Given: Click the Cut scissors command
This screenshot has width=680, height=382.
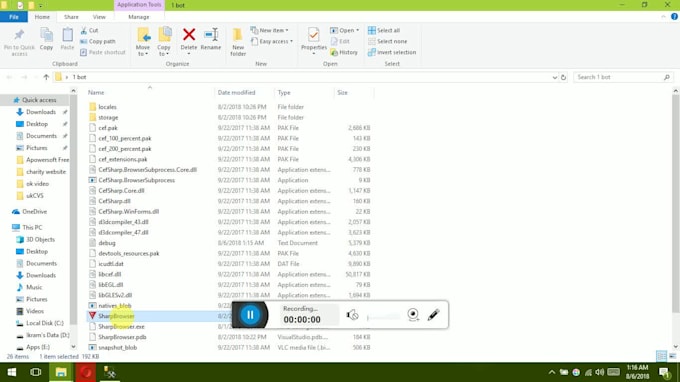Looking at the screenshot, I should (x=89, y=30).
